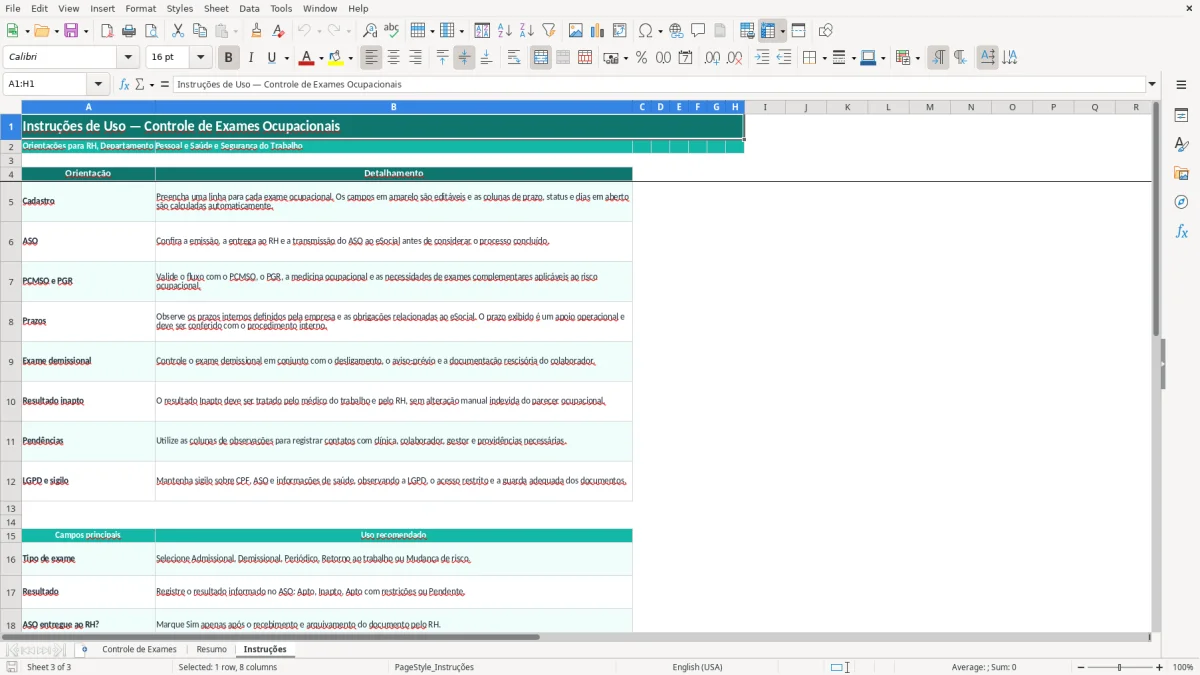Open the Font Color dropdown arrow
Image resolution: width=1200 pixels, height=675 pixels.
tap(320, 58)
